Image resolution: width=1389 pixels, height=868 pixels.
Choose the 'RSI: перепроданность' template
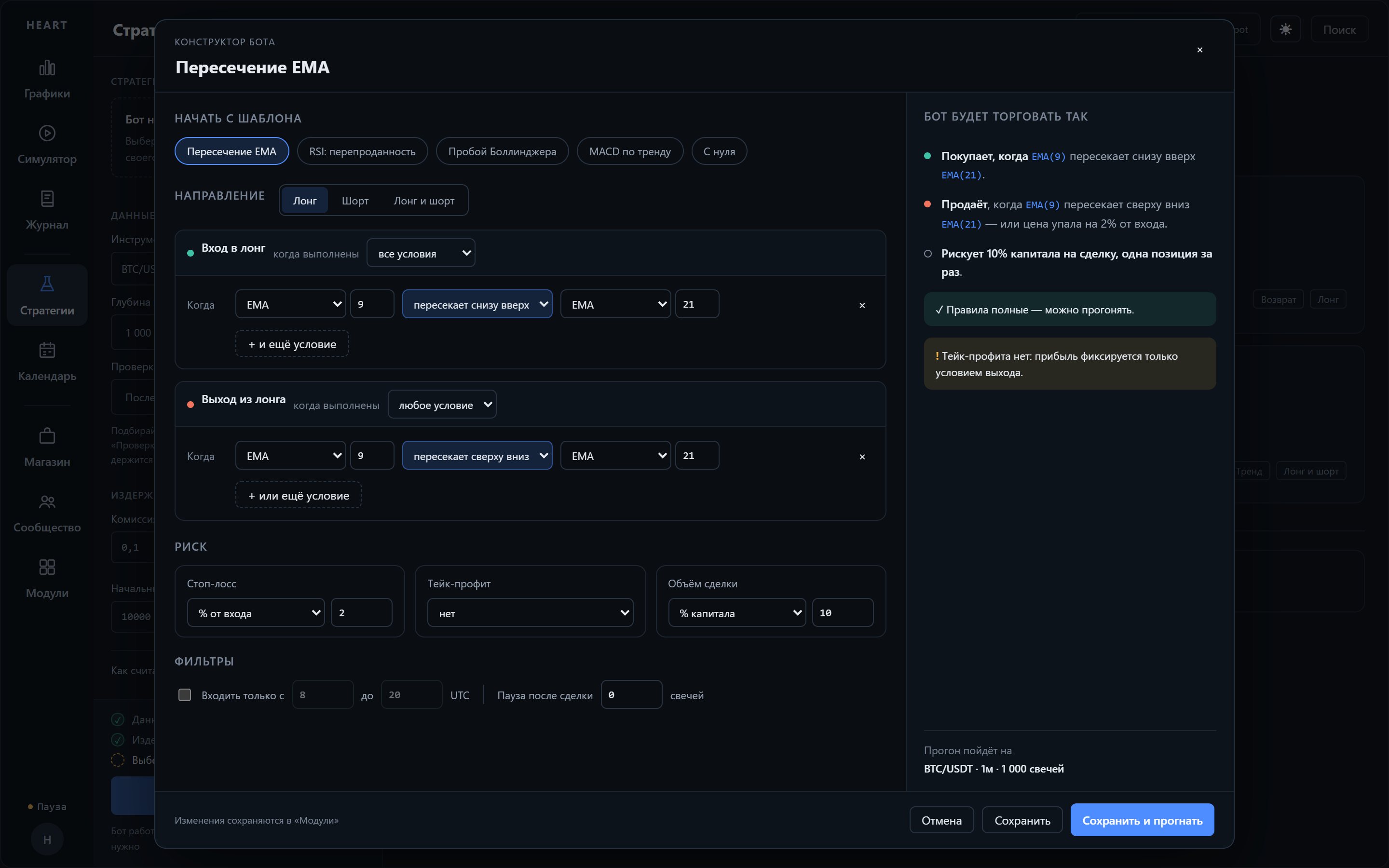click(x=362, y=151)
